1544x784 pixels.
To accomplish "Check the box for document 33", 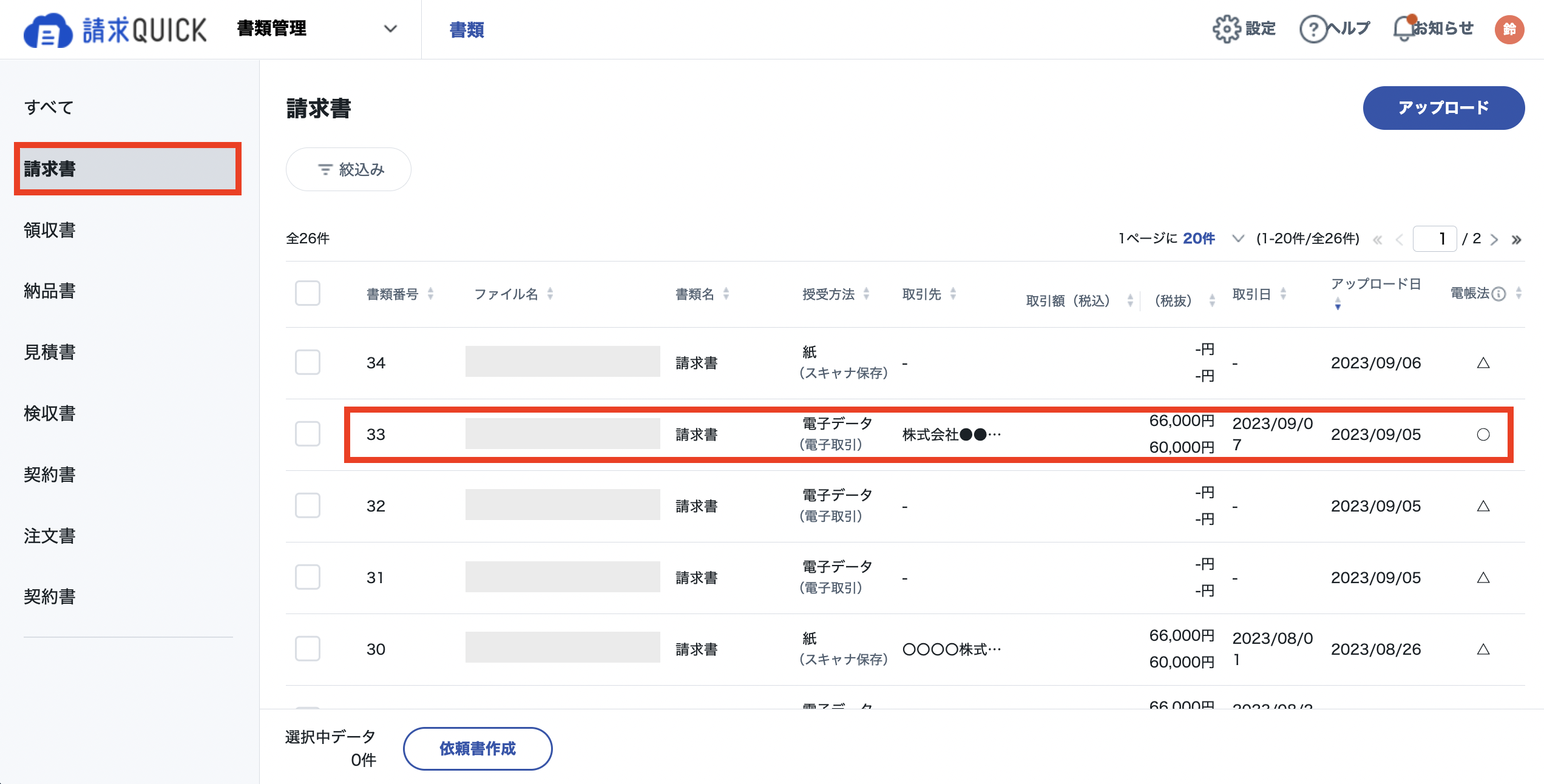I will tap(307, 434).
